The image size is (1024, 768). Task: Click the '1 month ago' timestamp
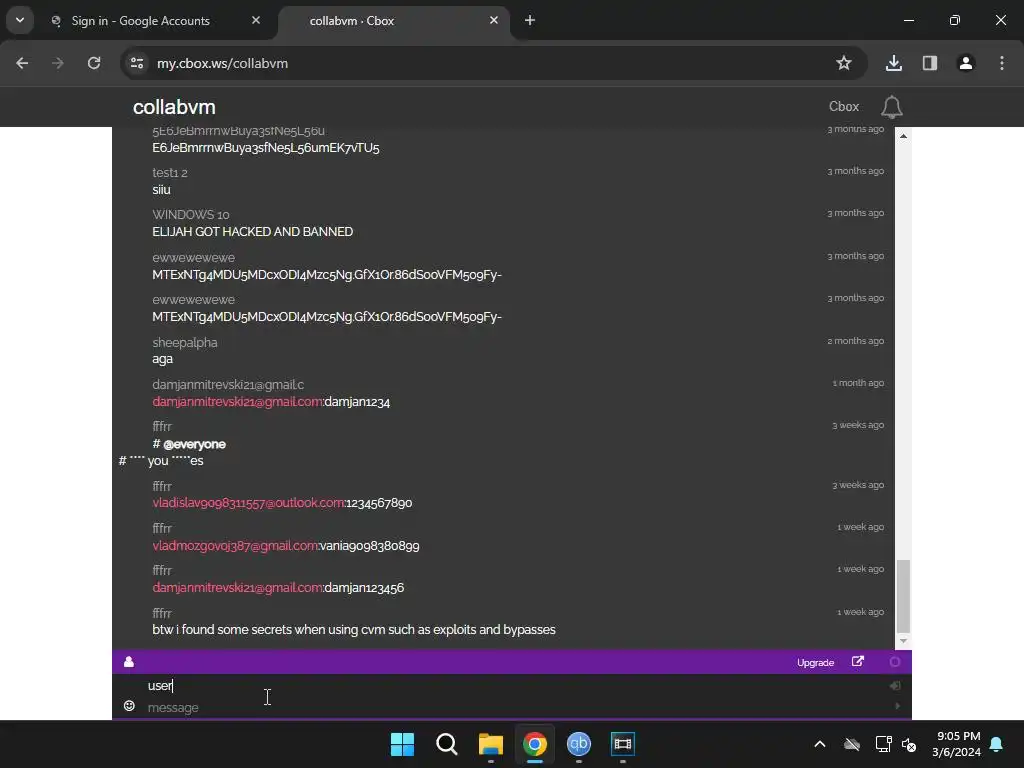pyautogui.click(x=858, y=383)
